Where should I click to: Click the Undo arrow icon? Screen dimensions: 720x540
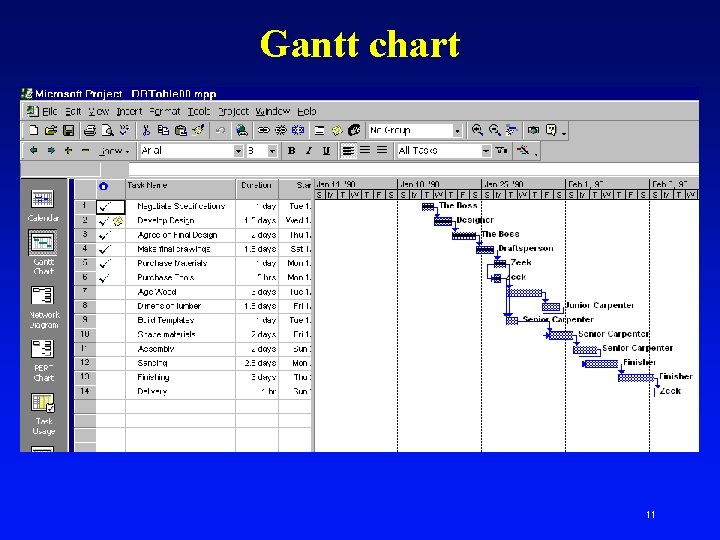[x=220, y=130]
